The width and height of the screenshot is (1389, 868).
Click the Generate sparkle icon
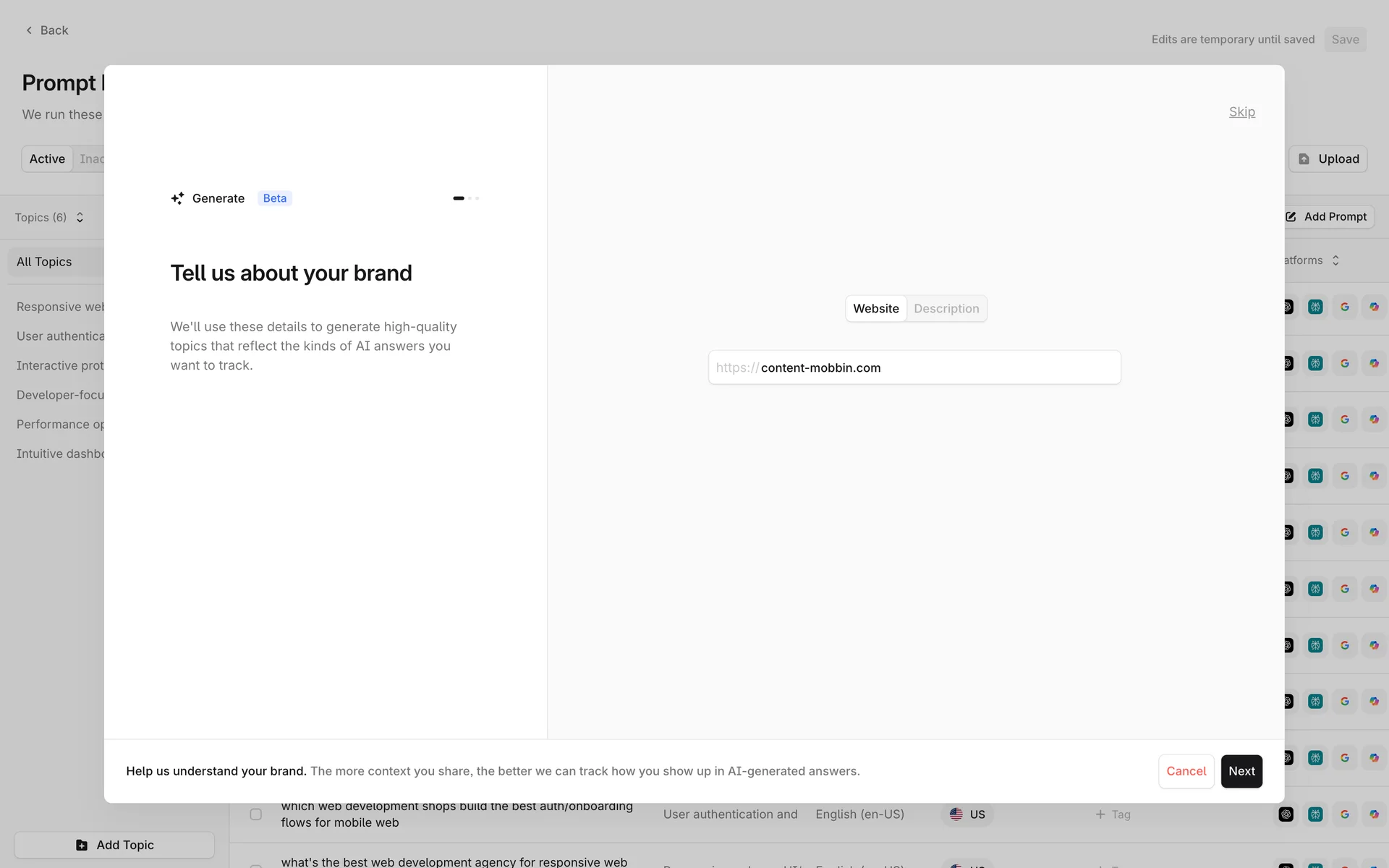click(x=177, y=198)
